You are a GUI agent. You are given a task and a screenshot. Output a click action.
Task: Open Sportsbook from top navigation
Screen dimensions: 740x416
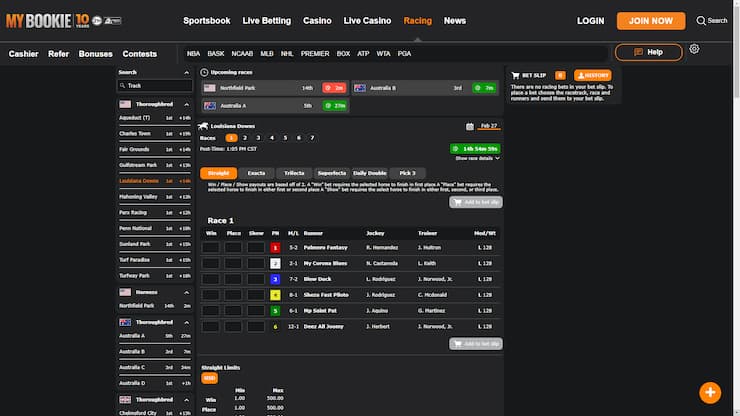tap(207, 21)
